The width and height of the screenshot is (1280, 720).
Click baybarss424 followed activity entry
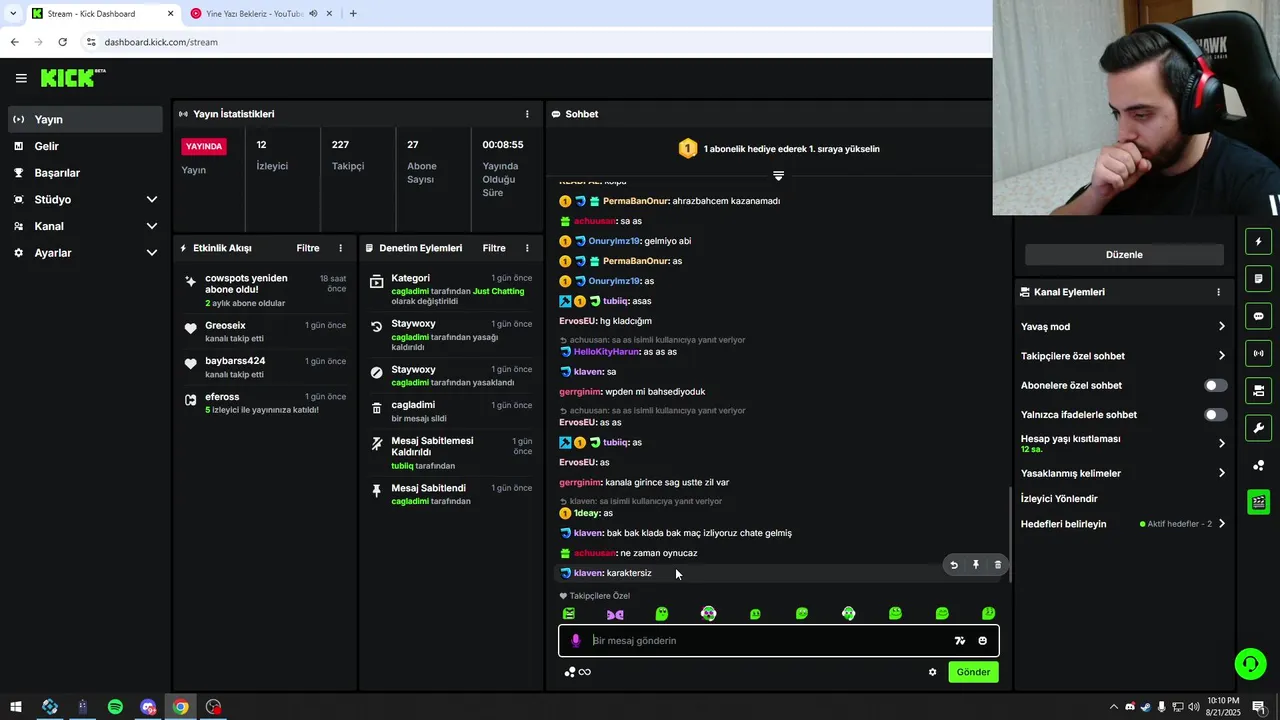[265, 367]
